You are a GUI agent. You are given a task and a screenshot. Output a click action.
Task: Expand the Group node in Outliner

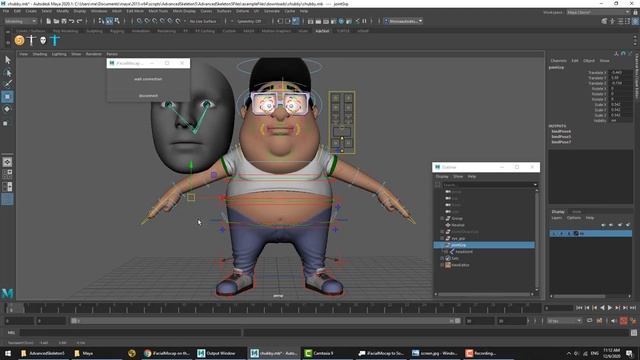point(442,218)
